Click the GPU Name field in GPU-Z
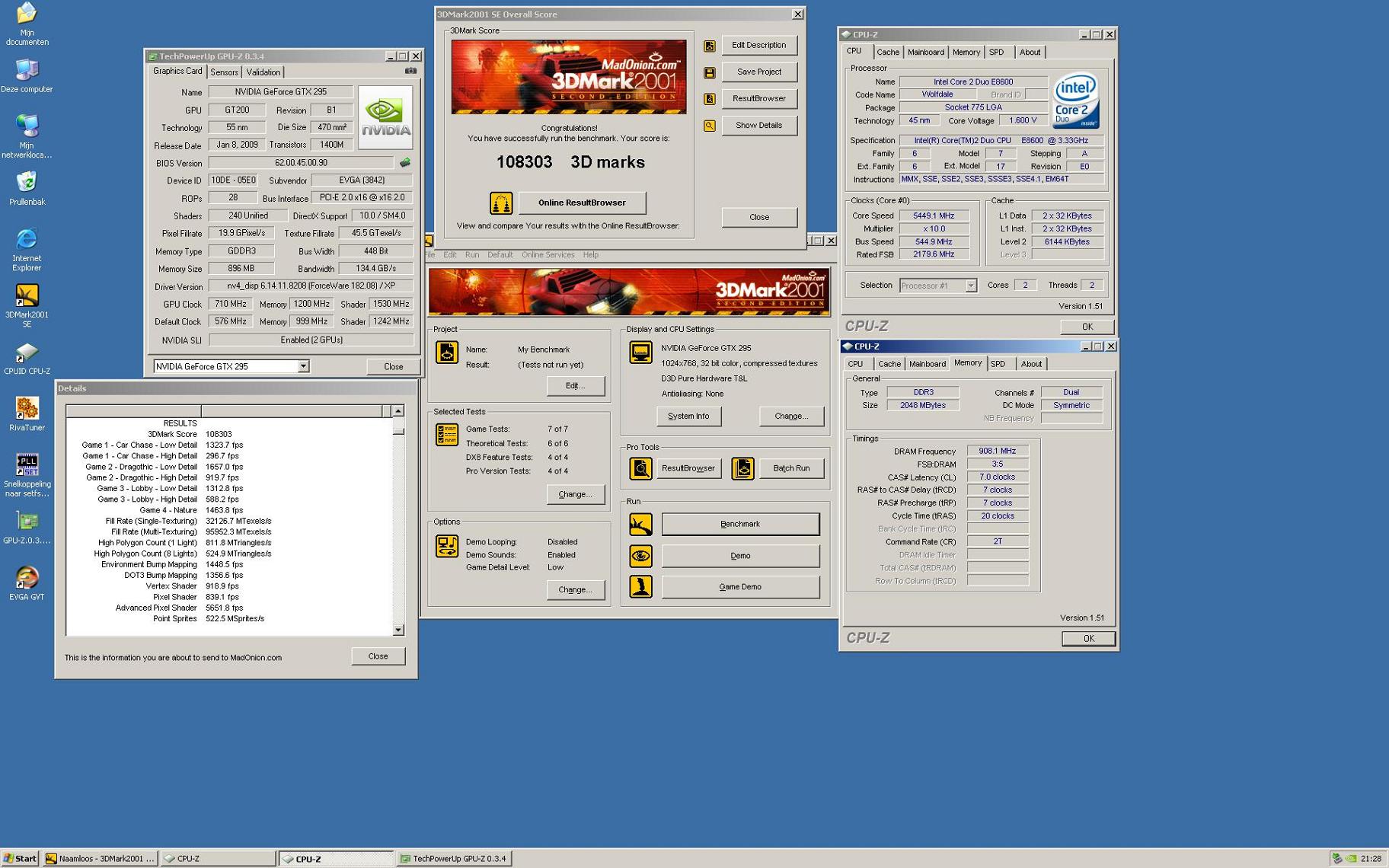Screen dimensions: 1389x868 [x=280, y=92]
